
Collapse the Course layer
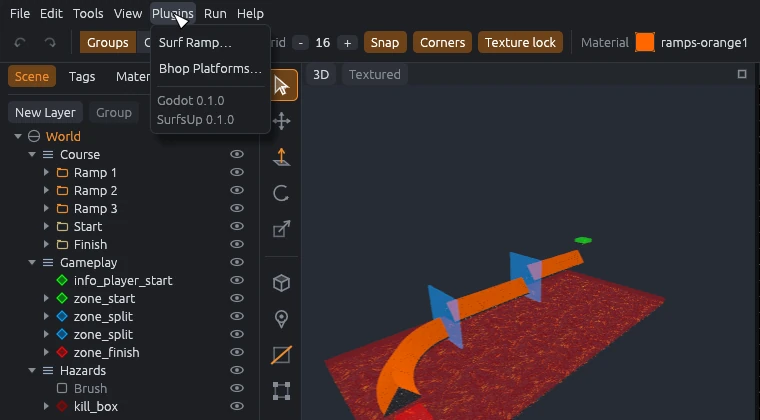[32, 155]
